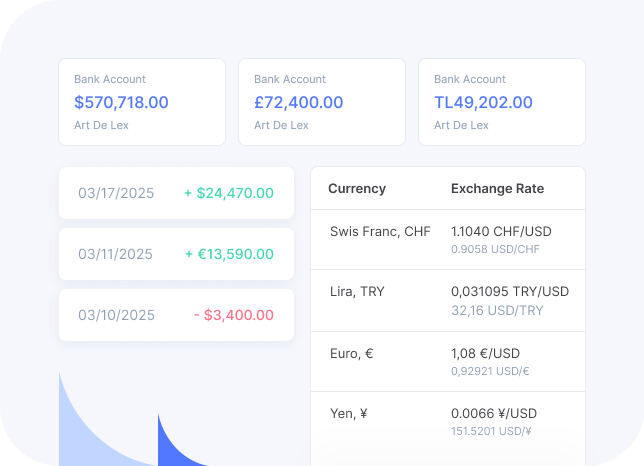Click Art De Lex under £72,400.00

(x=281, y=125)
